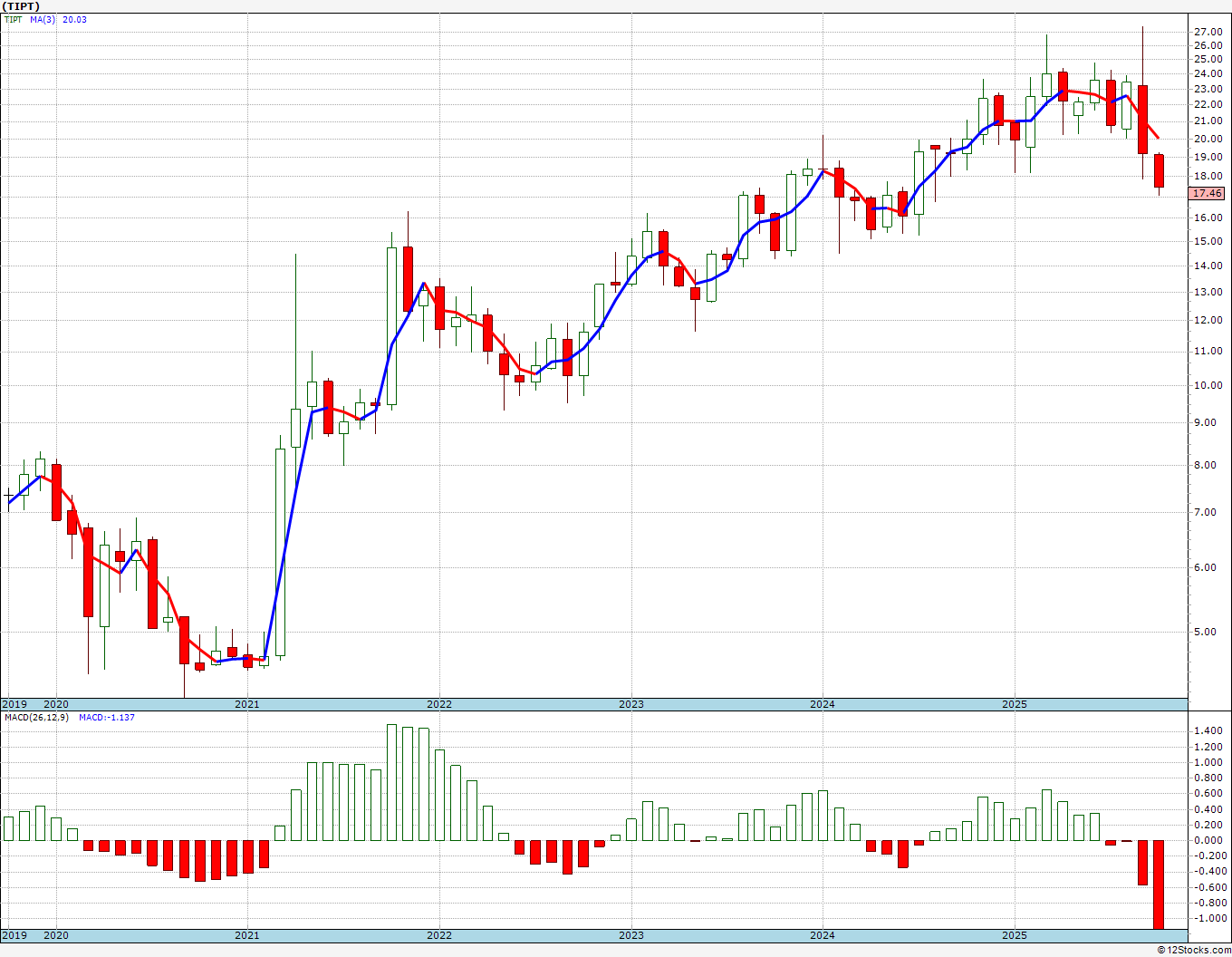Click the 1.400 MACD axis label

click(1208, 730)
